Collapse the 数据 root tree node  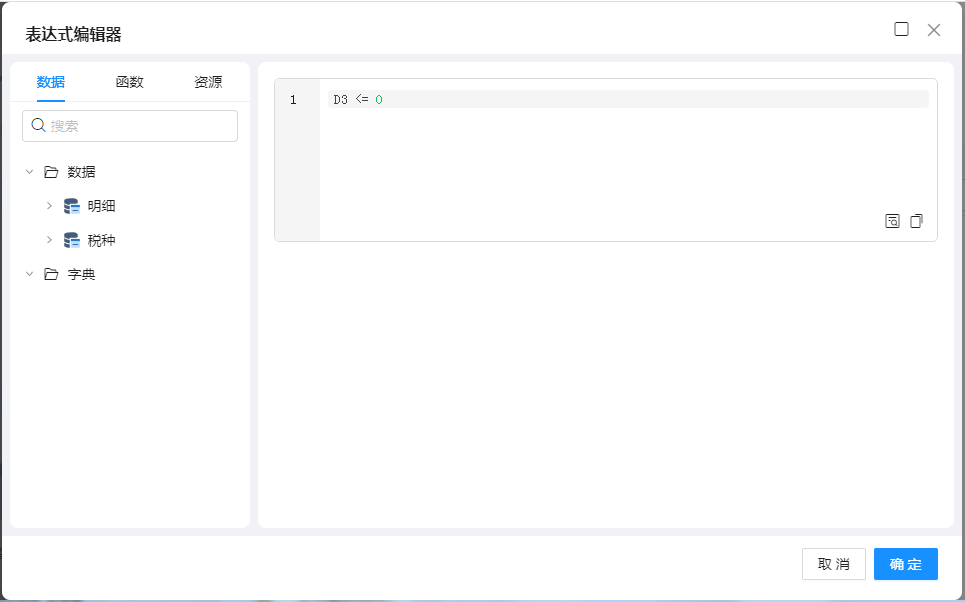tap(29, 172)
